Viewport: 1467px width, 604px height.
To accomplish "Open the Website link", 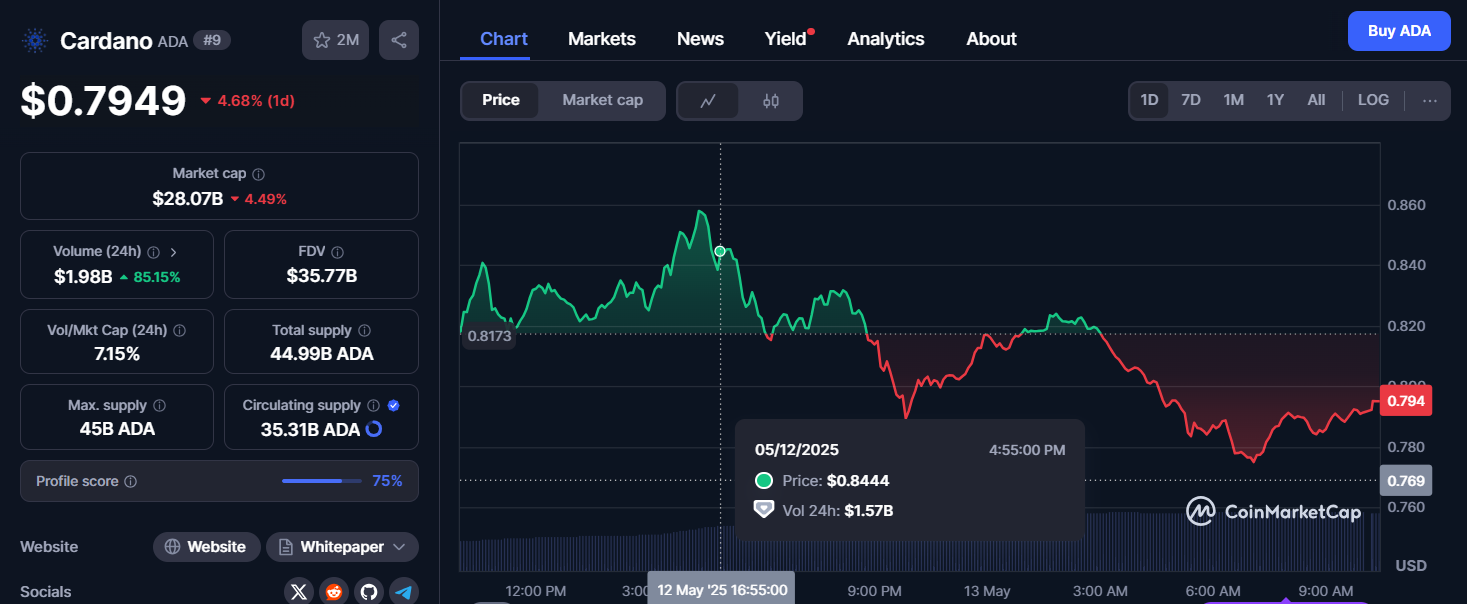I will coord(207,547).
